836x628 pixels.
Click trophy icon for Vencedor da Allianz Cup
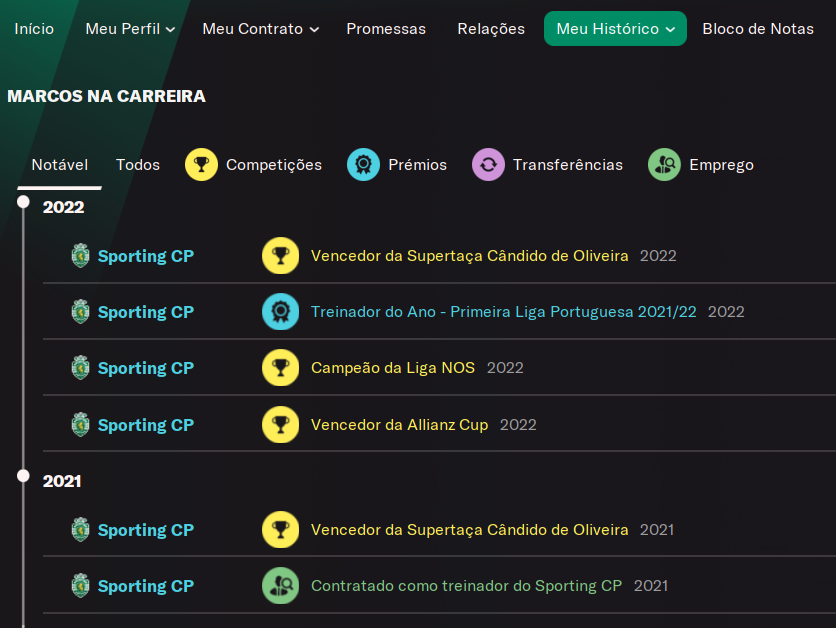click(x=280, y=425)
